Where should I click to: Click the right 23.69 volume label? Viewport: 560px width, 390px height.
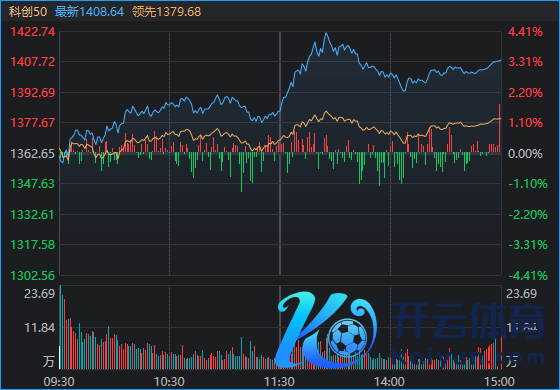[x=522, y=294]
